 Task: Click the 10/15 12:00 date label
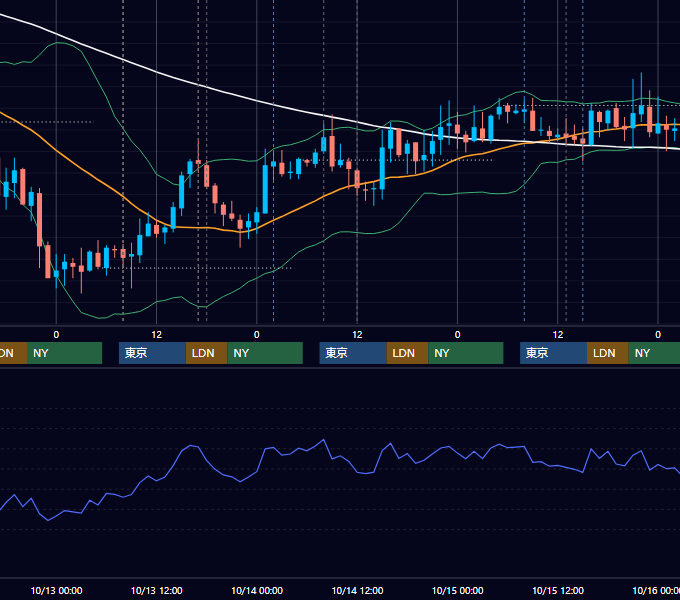(558, 590)
